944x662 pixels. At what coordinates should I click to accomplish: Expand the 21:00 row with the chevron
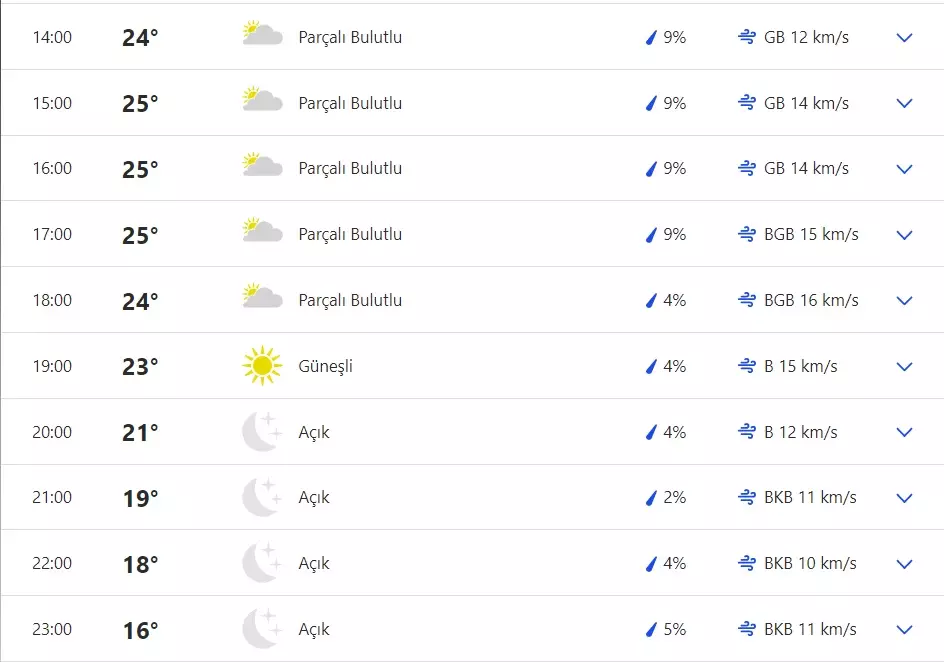905,498
